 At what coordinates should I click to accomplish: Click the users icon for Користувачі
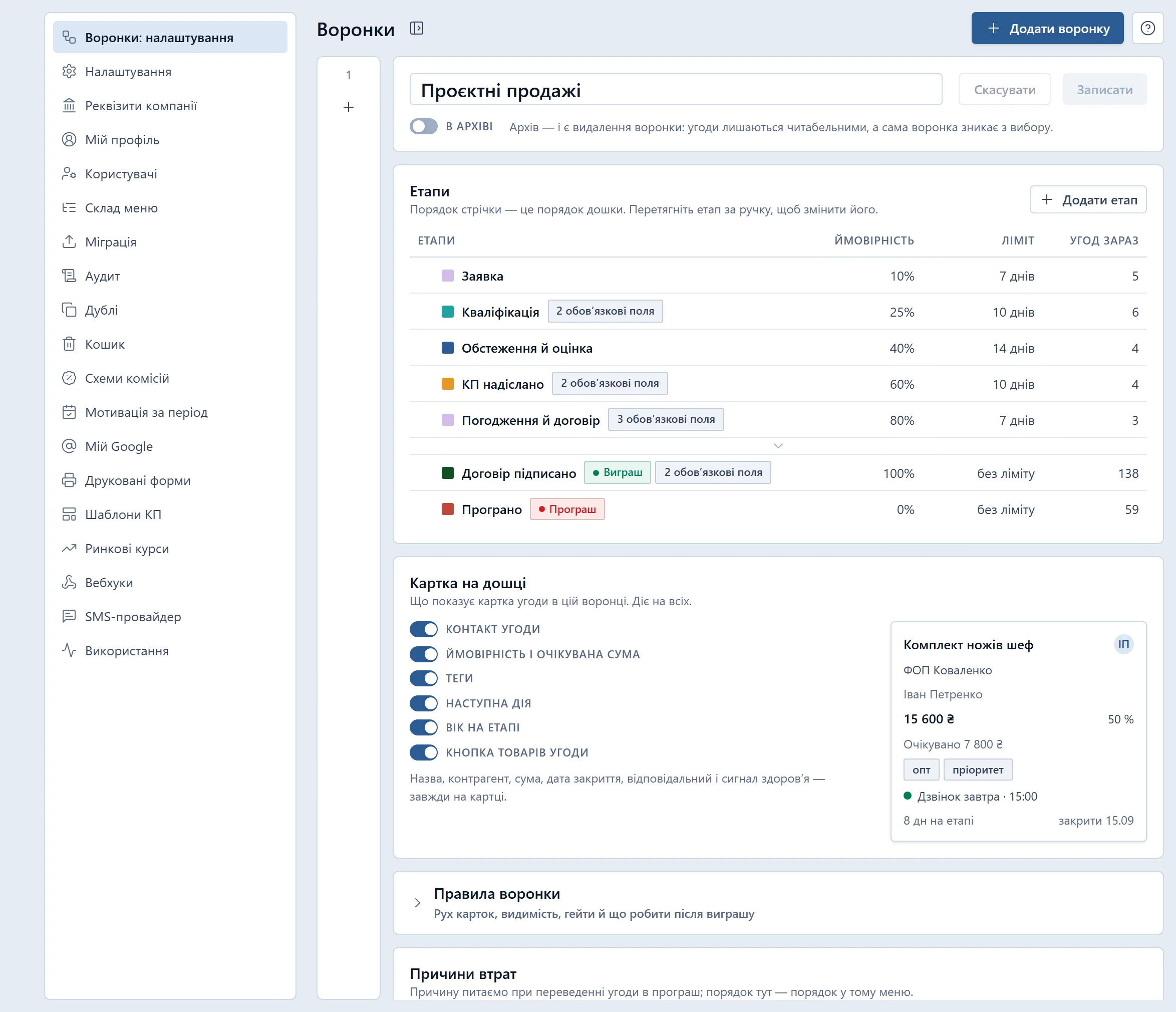[69, 174]
